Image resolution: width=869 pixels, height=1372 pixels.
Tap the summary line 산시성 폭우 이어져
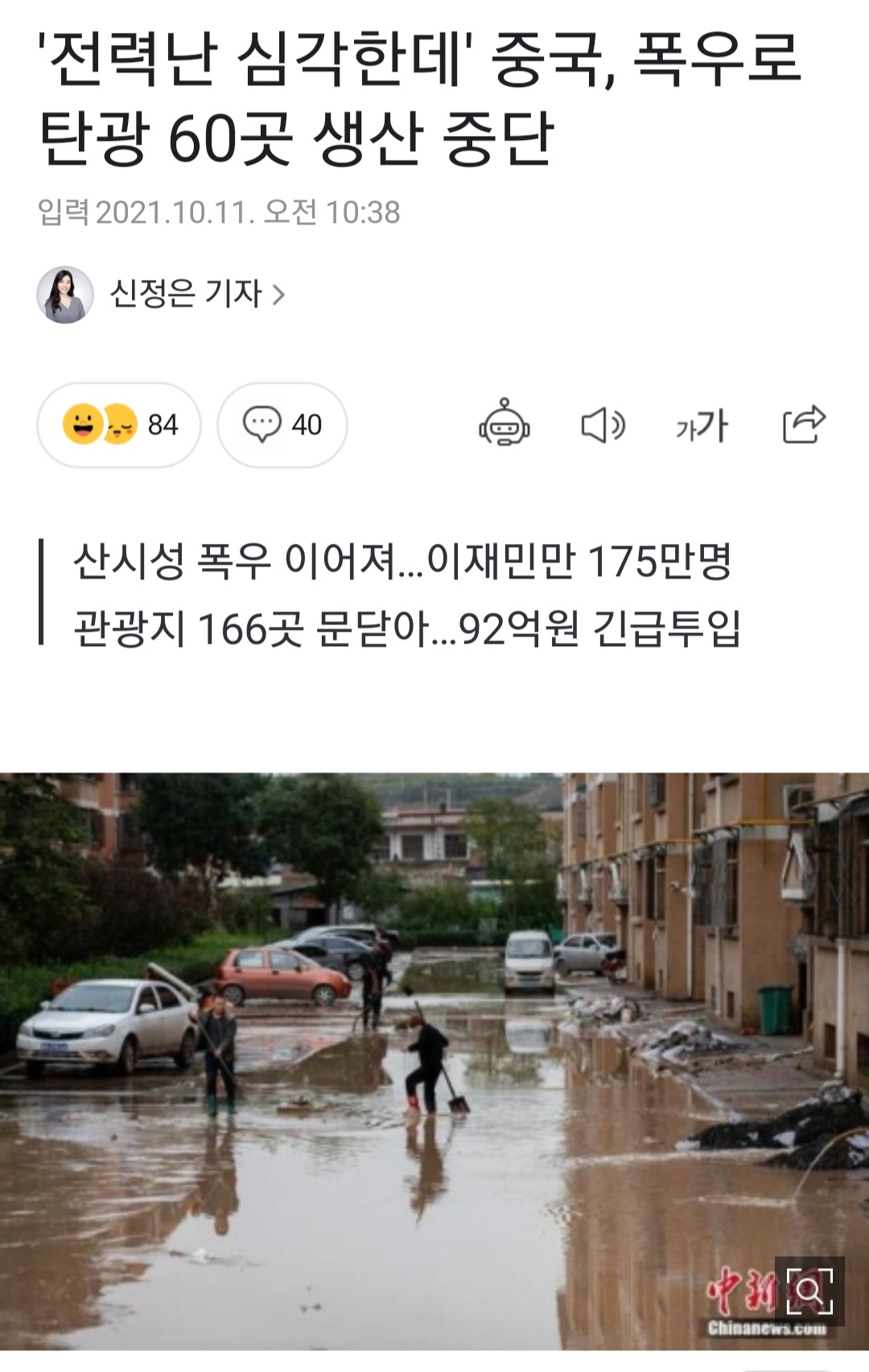coord(402,561)
